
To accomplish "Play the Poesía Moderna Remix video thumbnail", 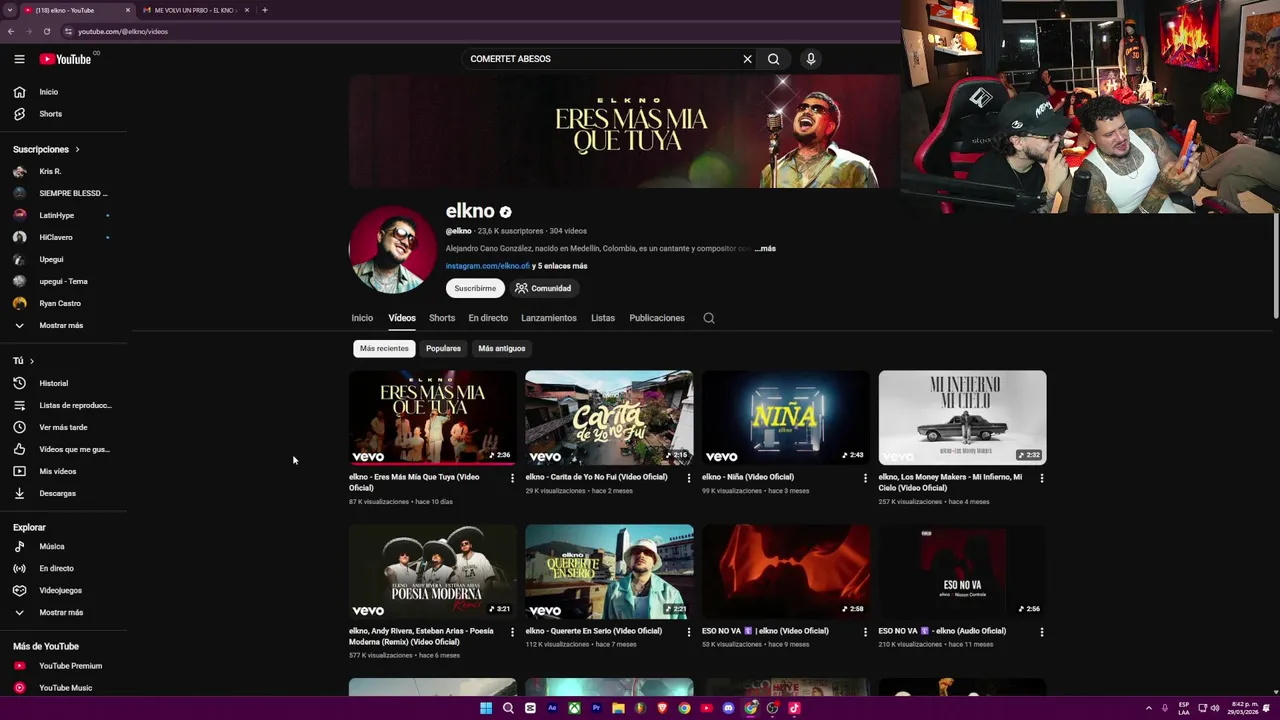I will coord(432,572).
